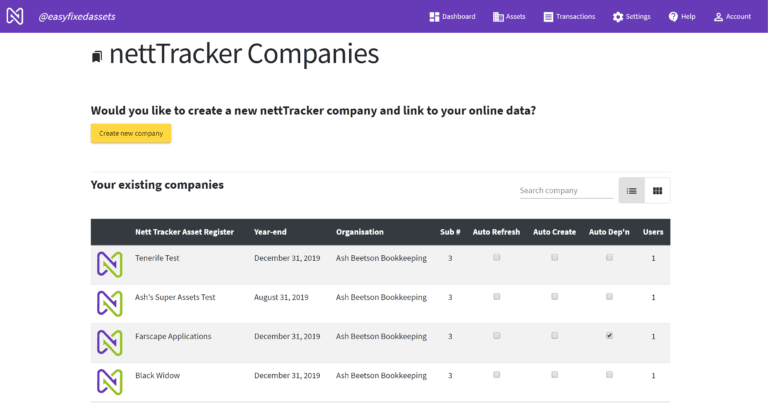Screen dimensions: 768x403
Task: Click the Nett Tracker Asset Register column header
Action: (184, 232)
